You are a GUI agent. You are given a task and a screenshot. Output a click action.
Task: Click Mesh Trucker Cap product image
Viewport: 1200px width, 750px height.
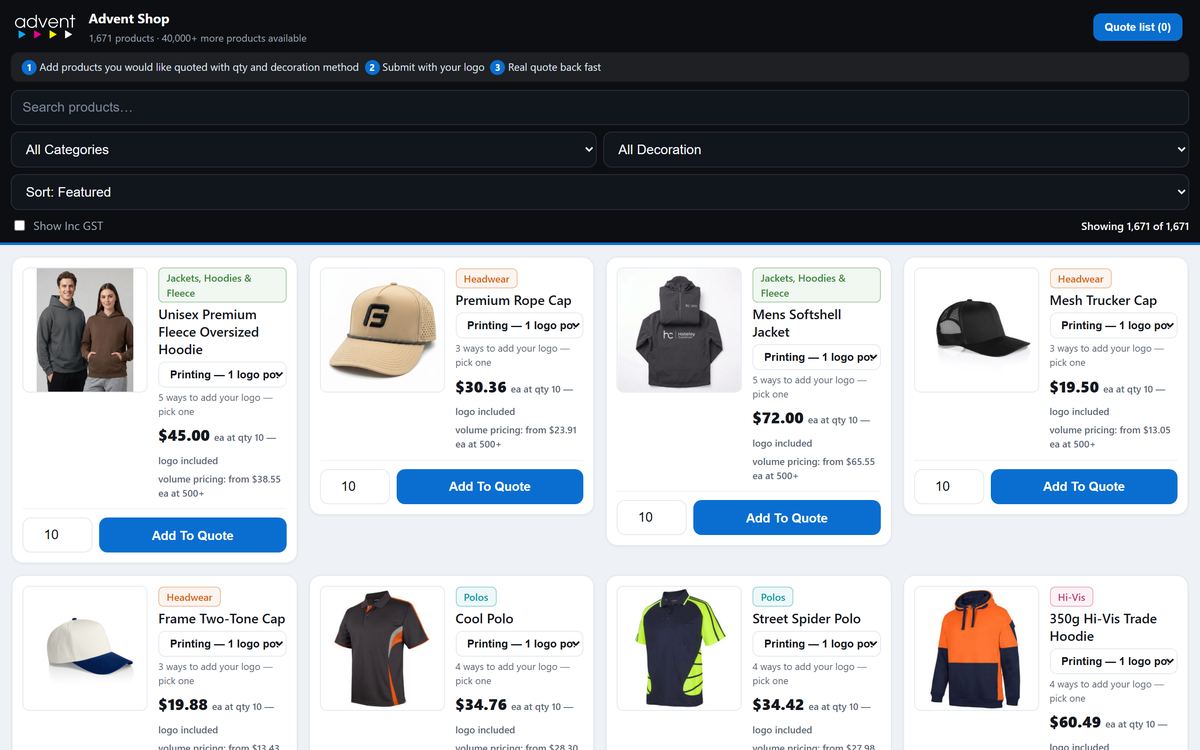(x=976, y=330)
